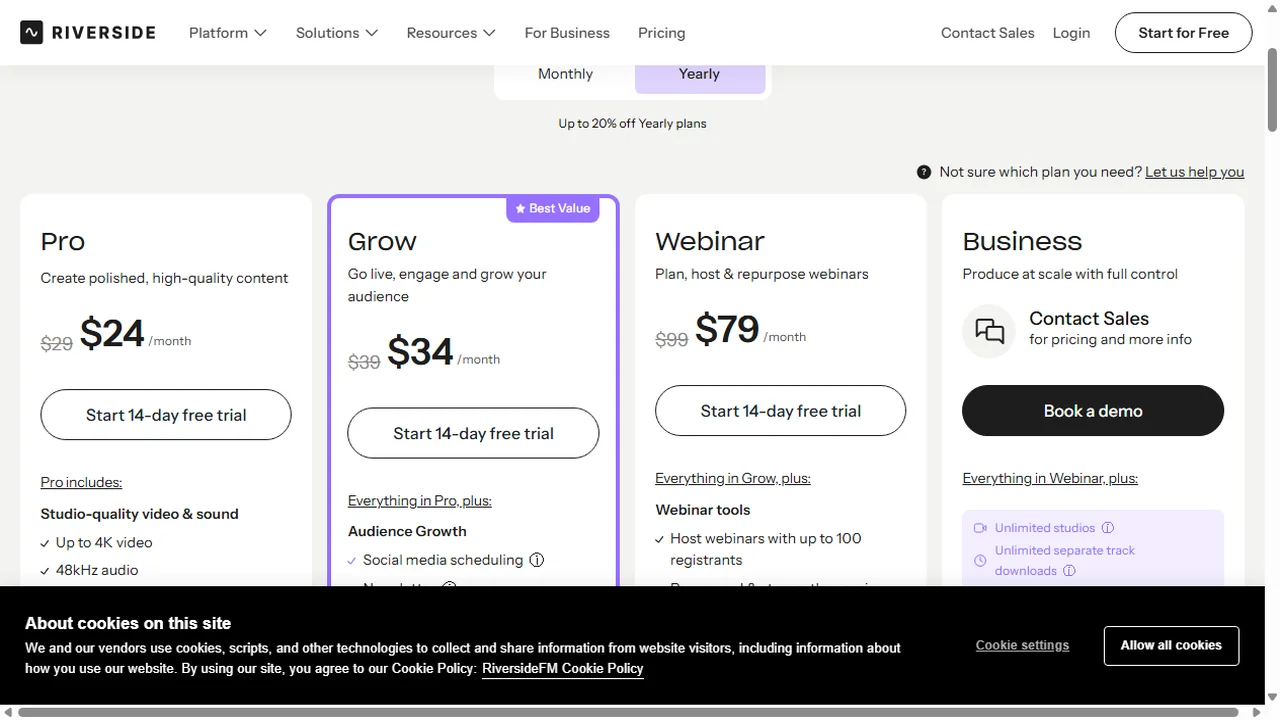Click the $24 Pro price

pyautogui.click(x=112, y=333)
